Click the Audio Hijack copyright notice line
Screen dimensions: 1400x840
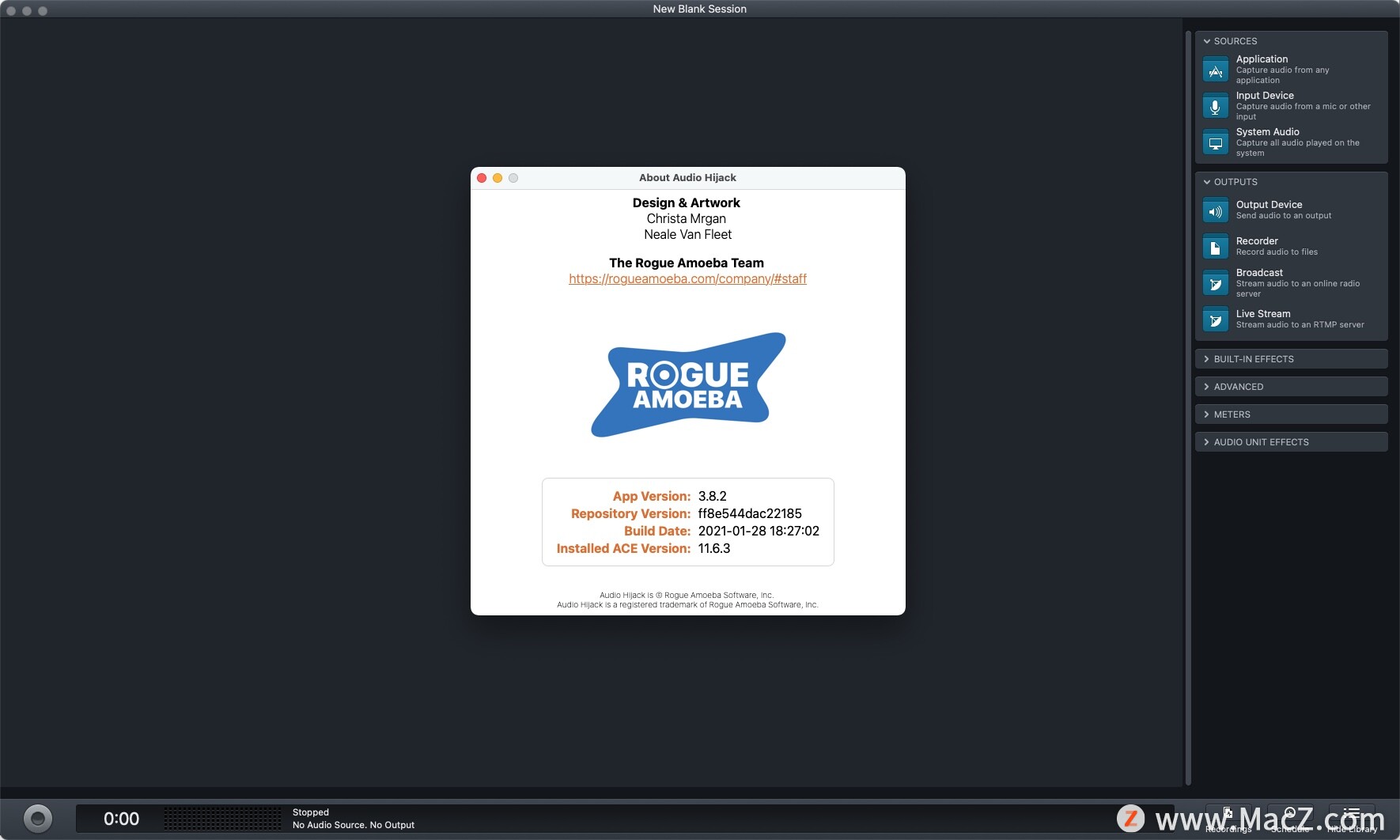(687, 595)
